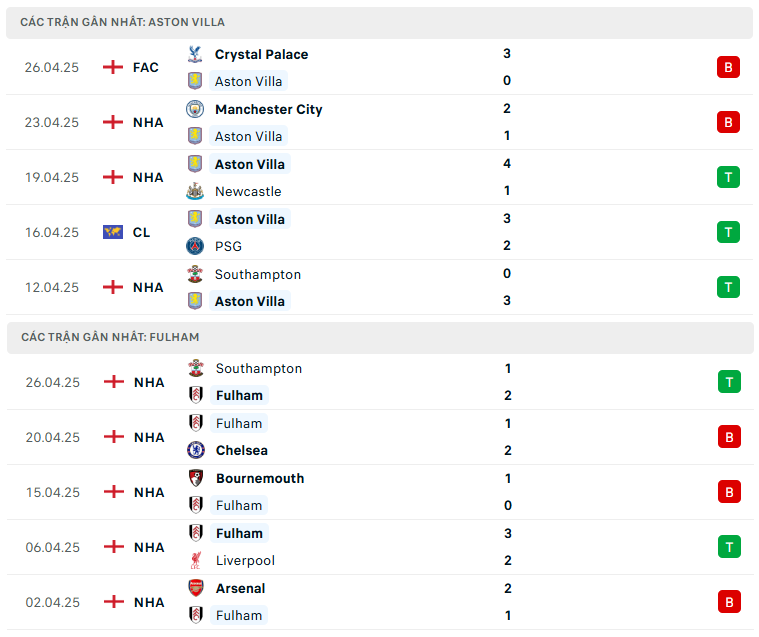Screen dimensions: 759x637
Task: Click the green T badge for Liverpool match
Action: 729,546
